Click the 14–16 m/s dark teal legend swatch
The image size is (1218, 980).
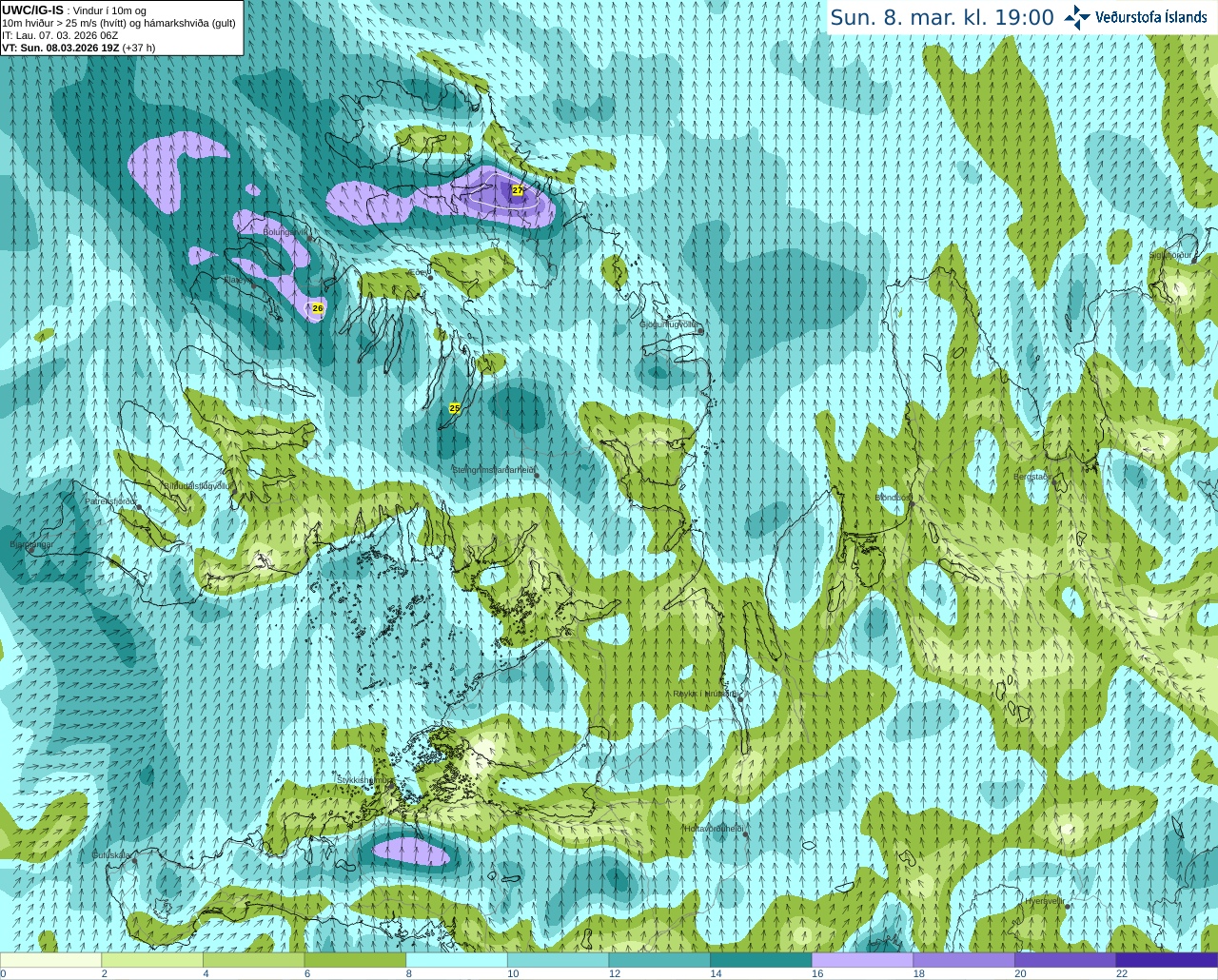(761, 960)
